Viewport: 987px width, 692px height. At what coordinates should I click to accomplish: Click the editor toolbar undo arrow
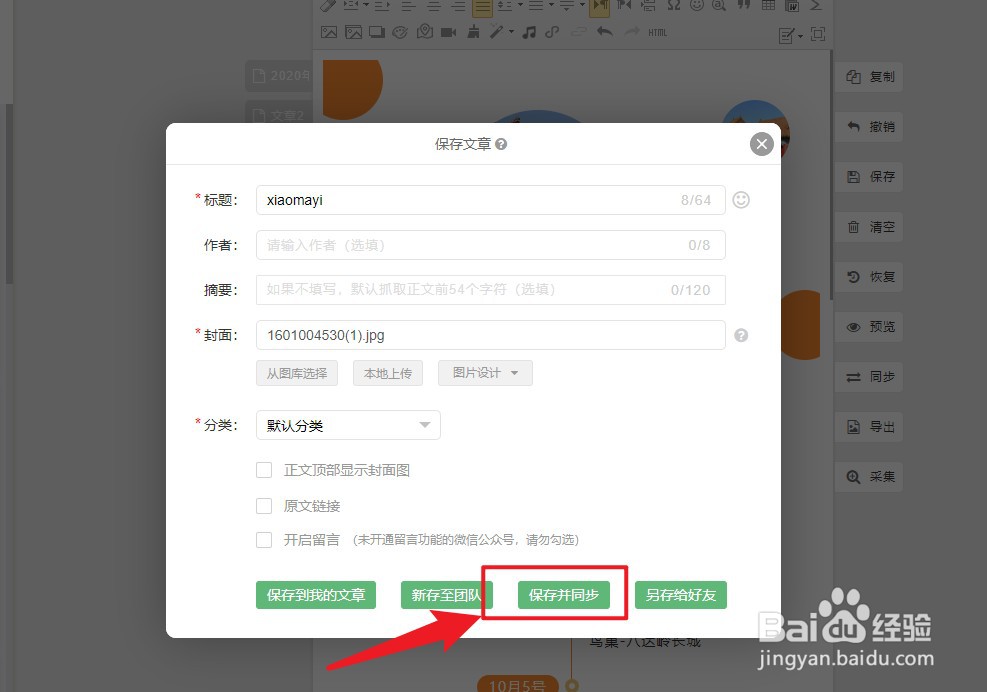coord(604,31)
